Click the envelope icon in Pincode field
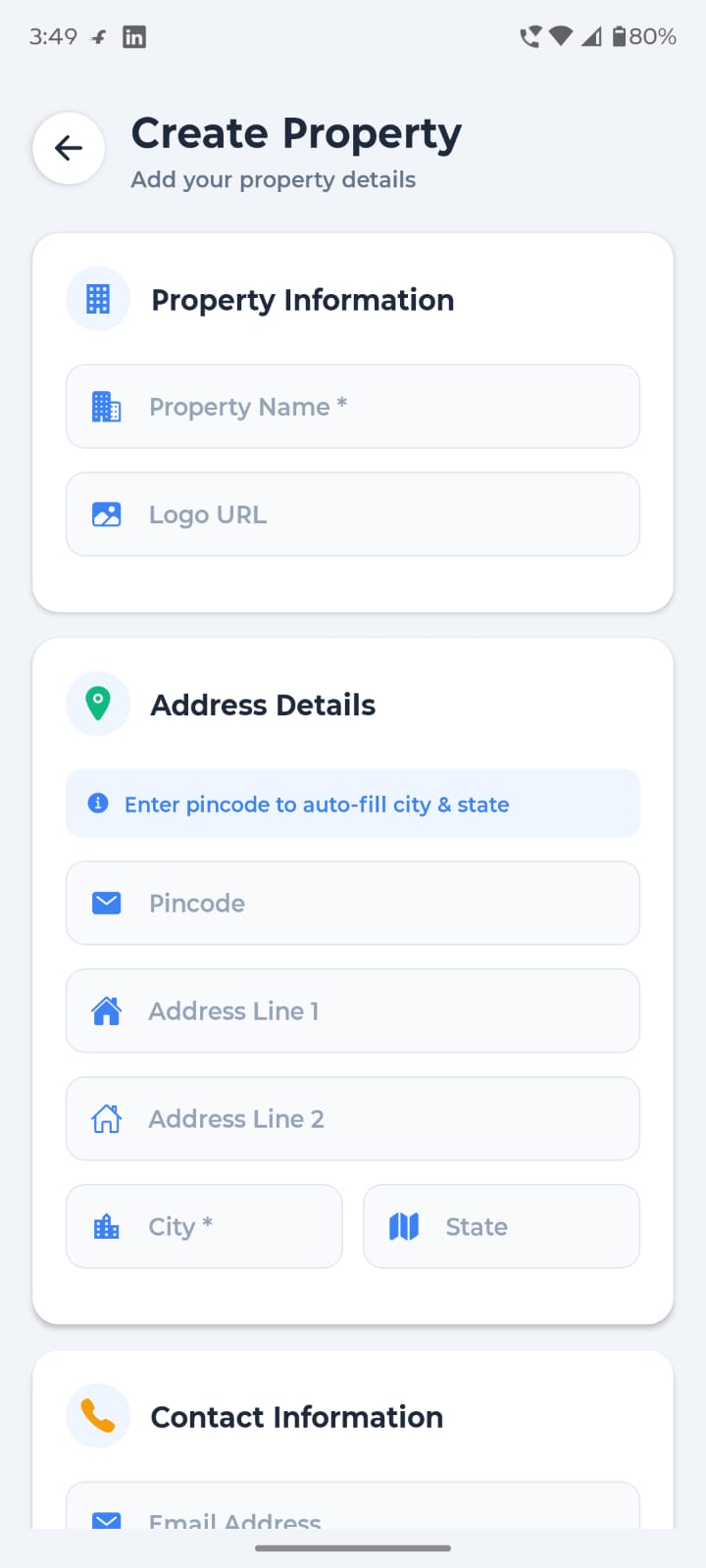This screenshot has height=1568, width=706. click(x=106, y=903)
